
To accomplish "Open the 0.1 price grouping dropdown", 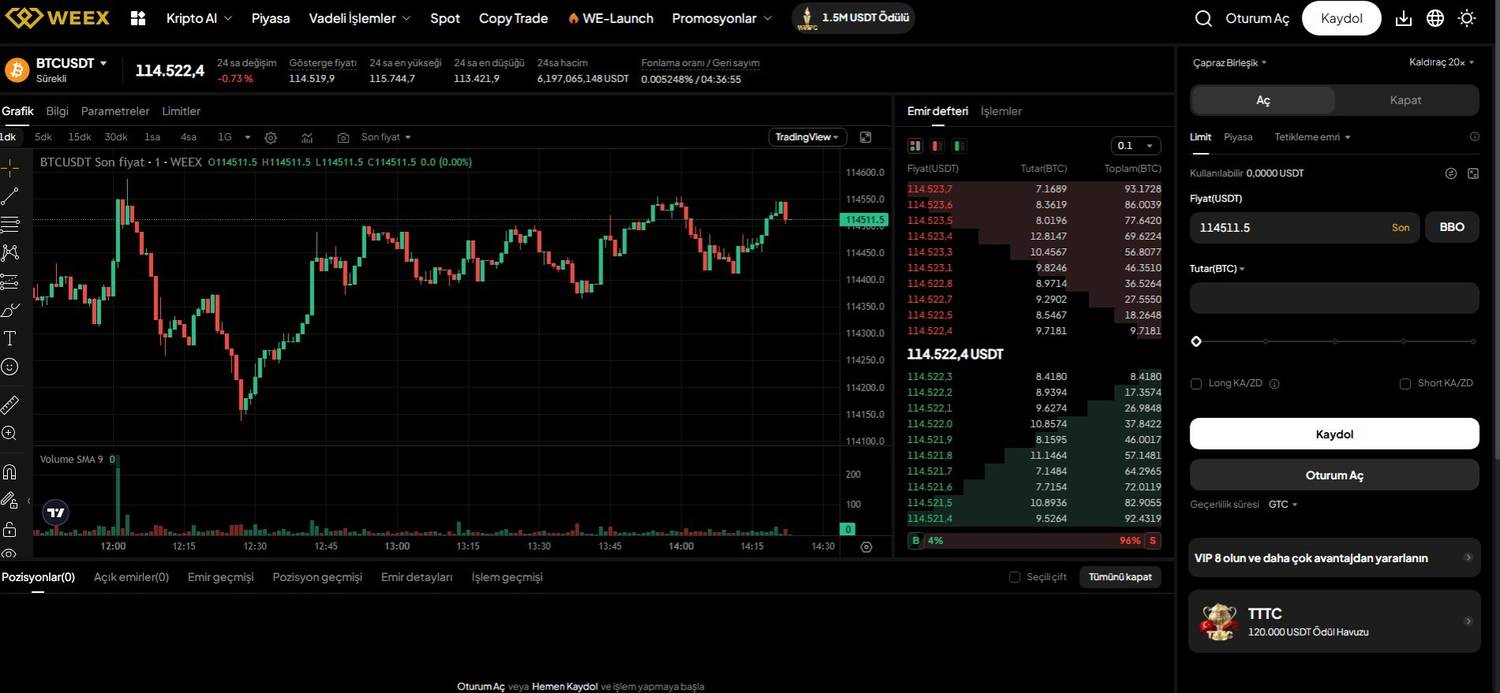I will [x=1135, y=145].
